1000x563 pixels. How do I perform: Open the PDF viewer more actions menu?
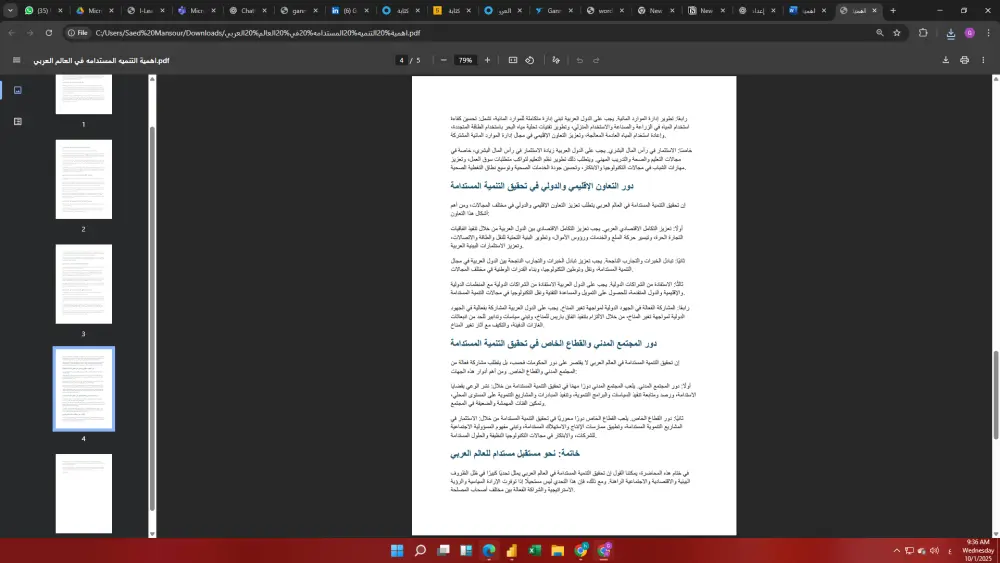tap(983, 60)
